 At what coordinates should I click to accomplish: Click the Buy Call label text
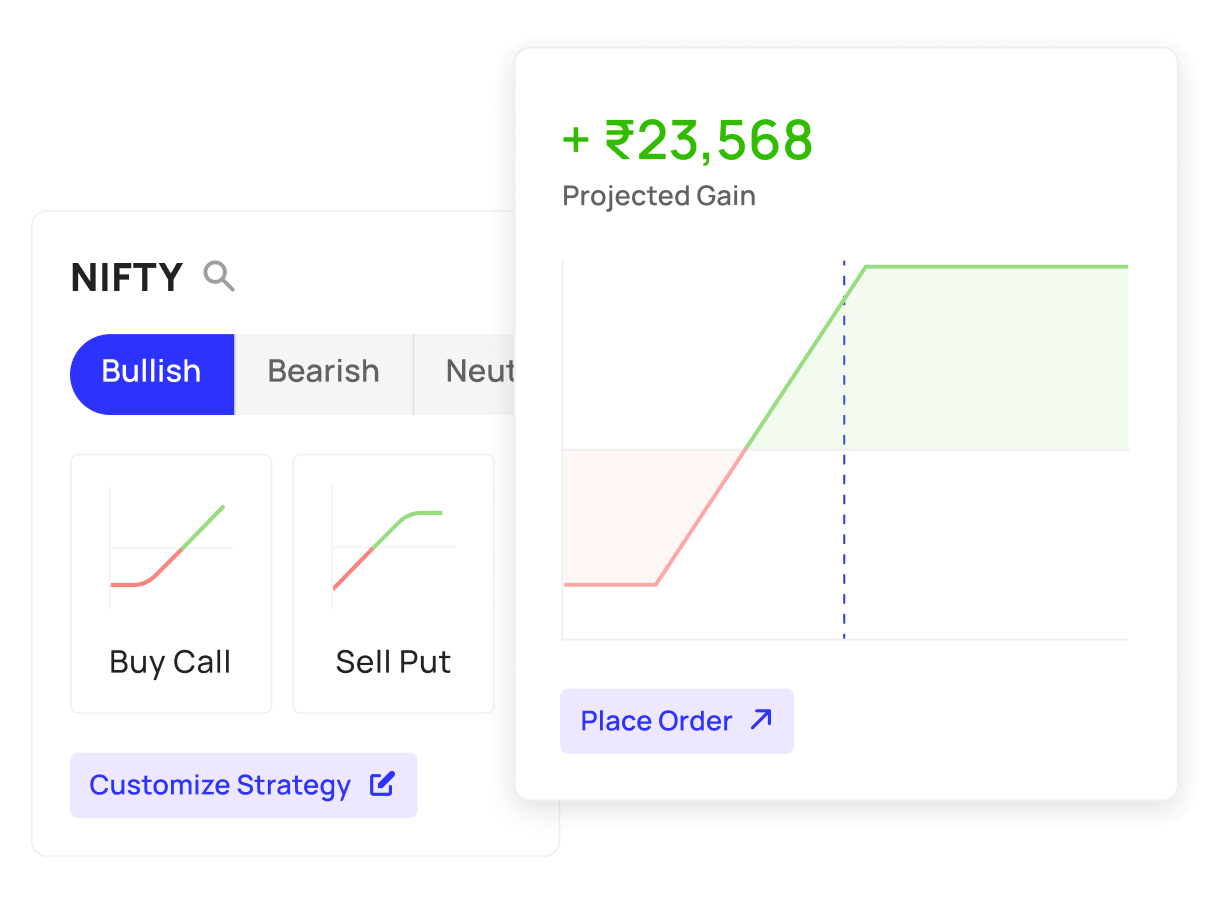click(x=170, y=662)
